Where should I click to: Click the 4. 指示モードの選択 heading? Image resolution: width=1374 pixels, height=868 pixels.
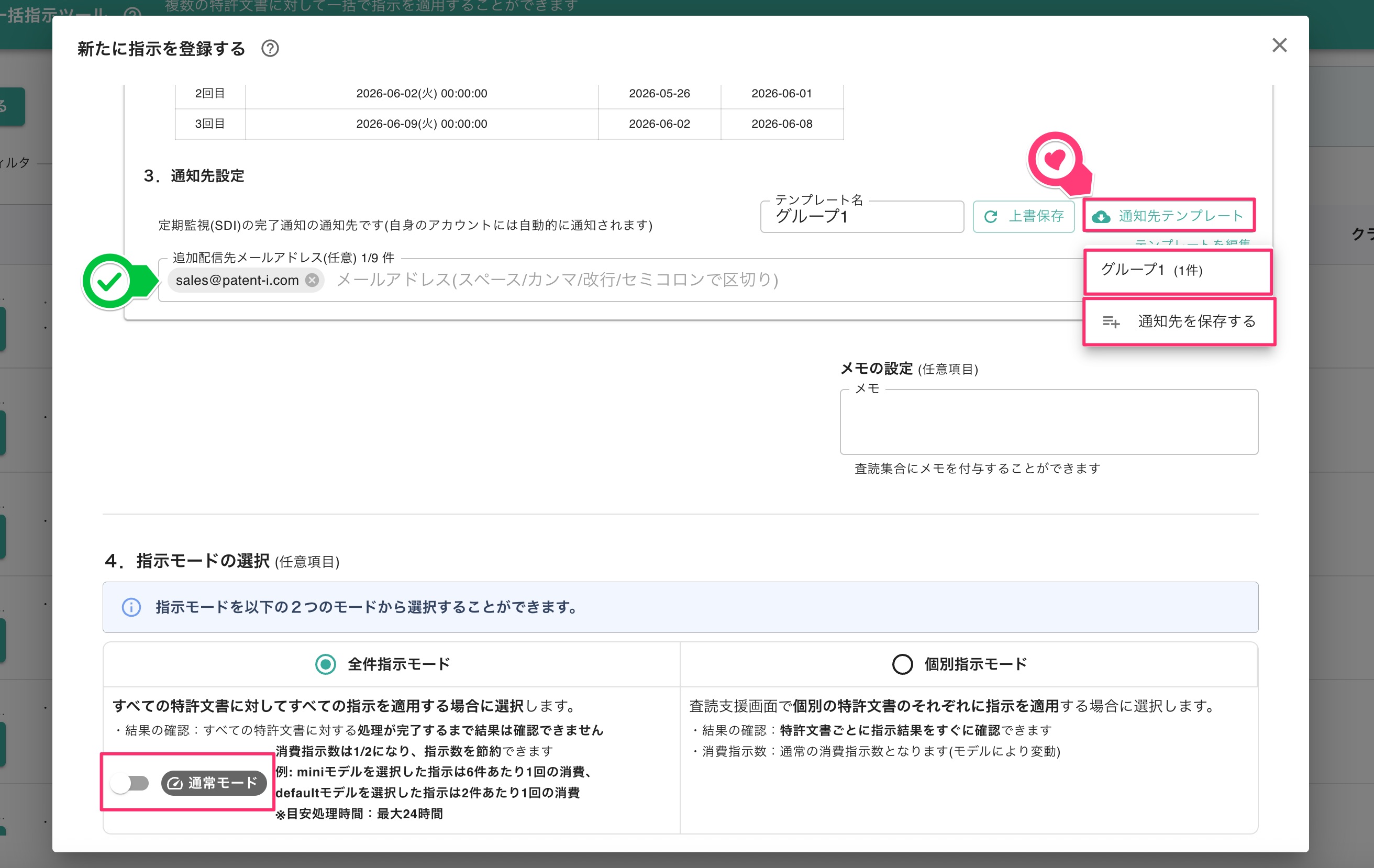click(x=222, y=561)
